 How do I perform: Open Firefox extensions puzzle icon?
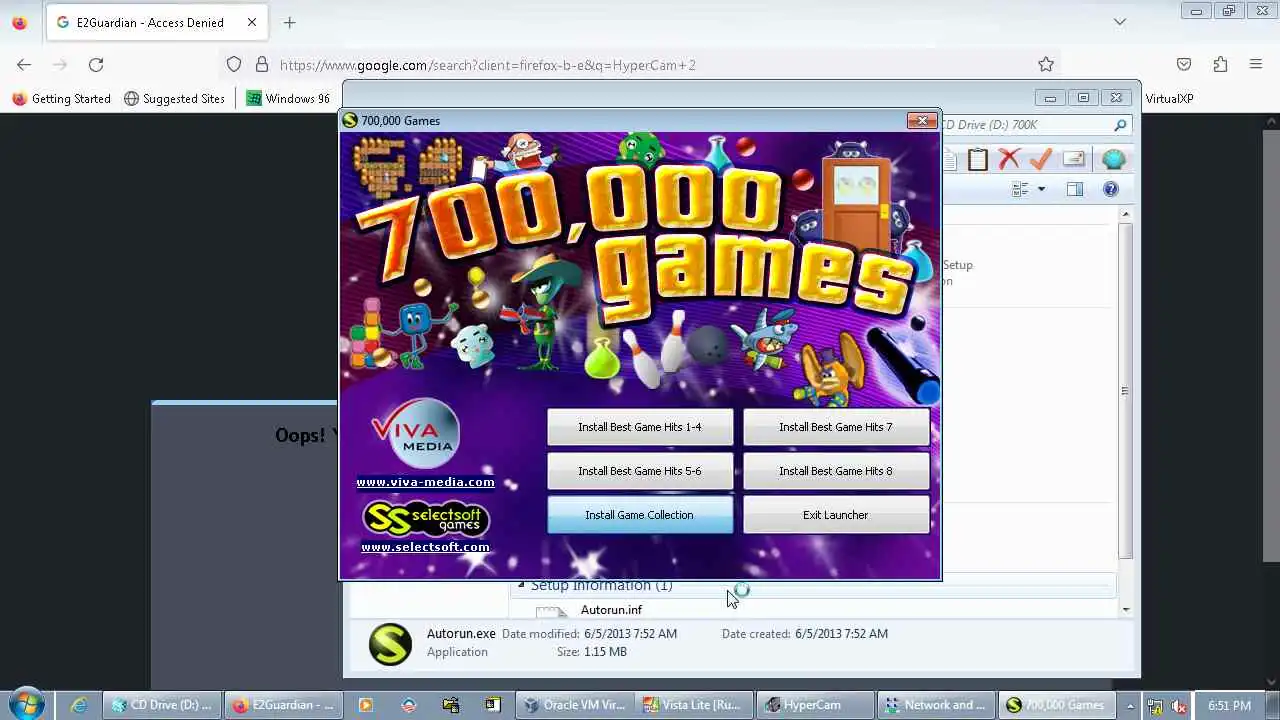(1220, 65)
